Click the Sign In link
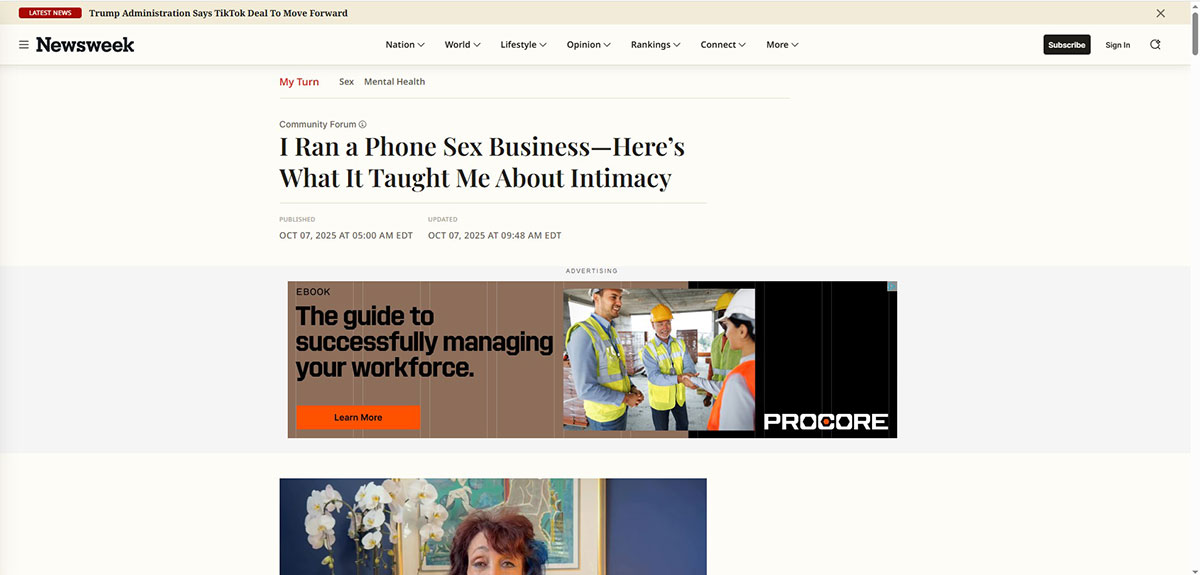 coord(1117,45)
